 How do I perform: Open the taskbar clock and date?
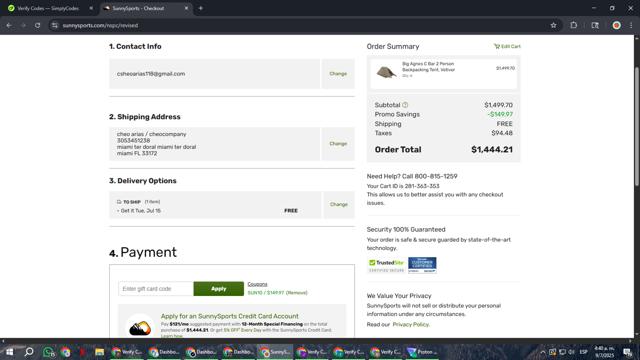[x=604, y=352]
